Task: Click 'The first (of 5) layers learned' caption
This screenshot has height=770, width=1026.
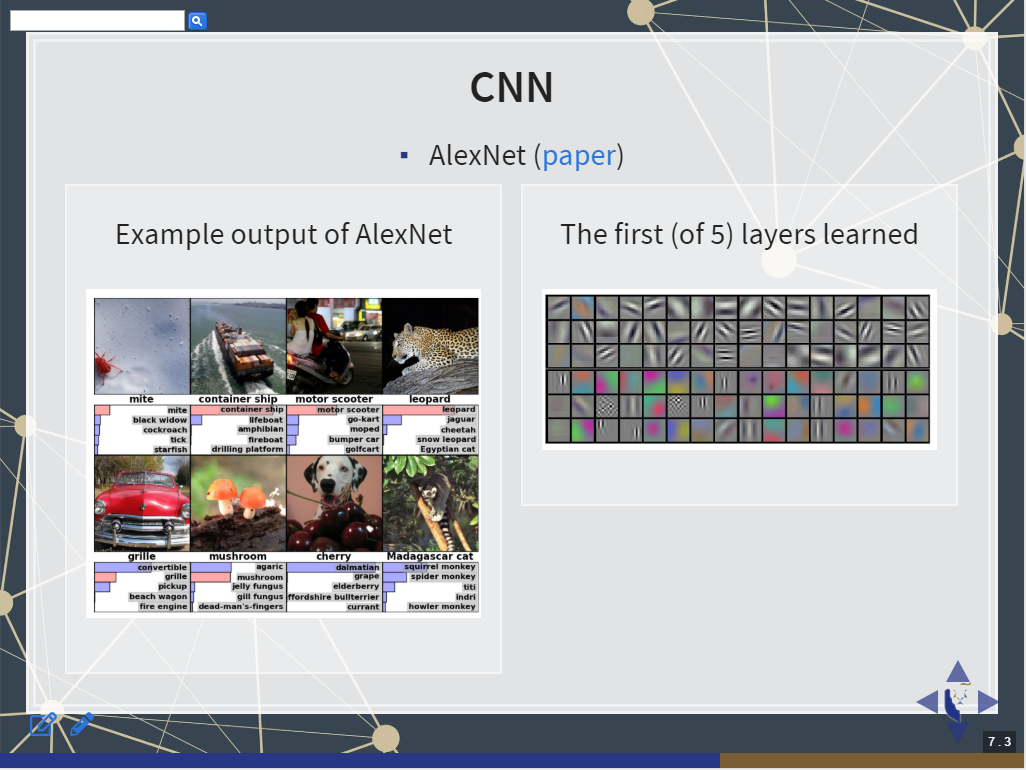Action: coord(739,234)
